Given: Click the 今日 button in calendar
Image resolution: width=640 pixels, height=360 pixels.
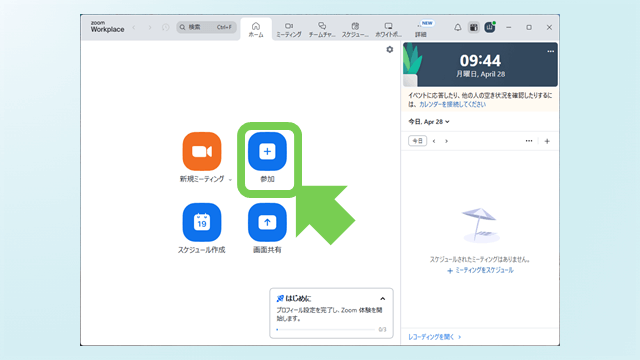Looking at the screenshot, I should (417, 141).
